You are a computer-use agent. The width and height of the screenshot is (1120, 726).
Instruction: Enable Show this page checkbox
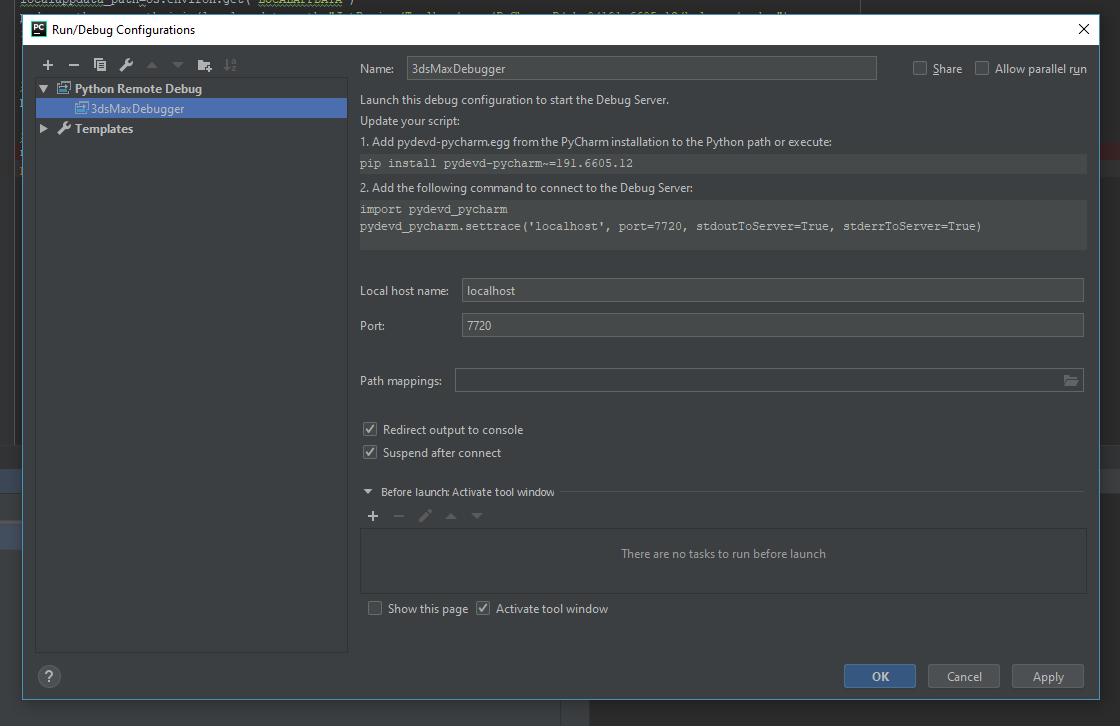(375, 608)
